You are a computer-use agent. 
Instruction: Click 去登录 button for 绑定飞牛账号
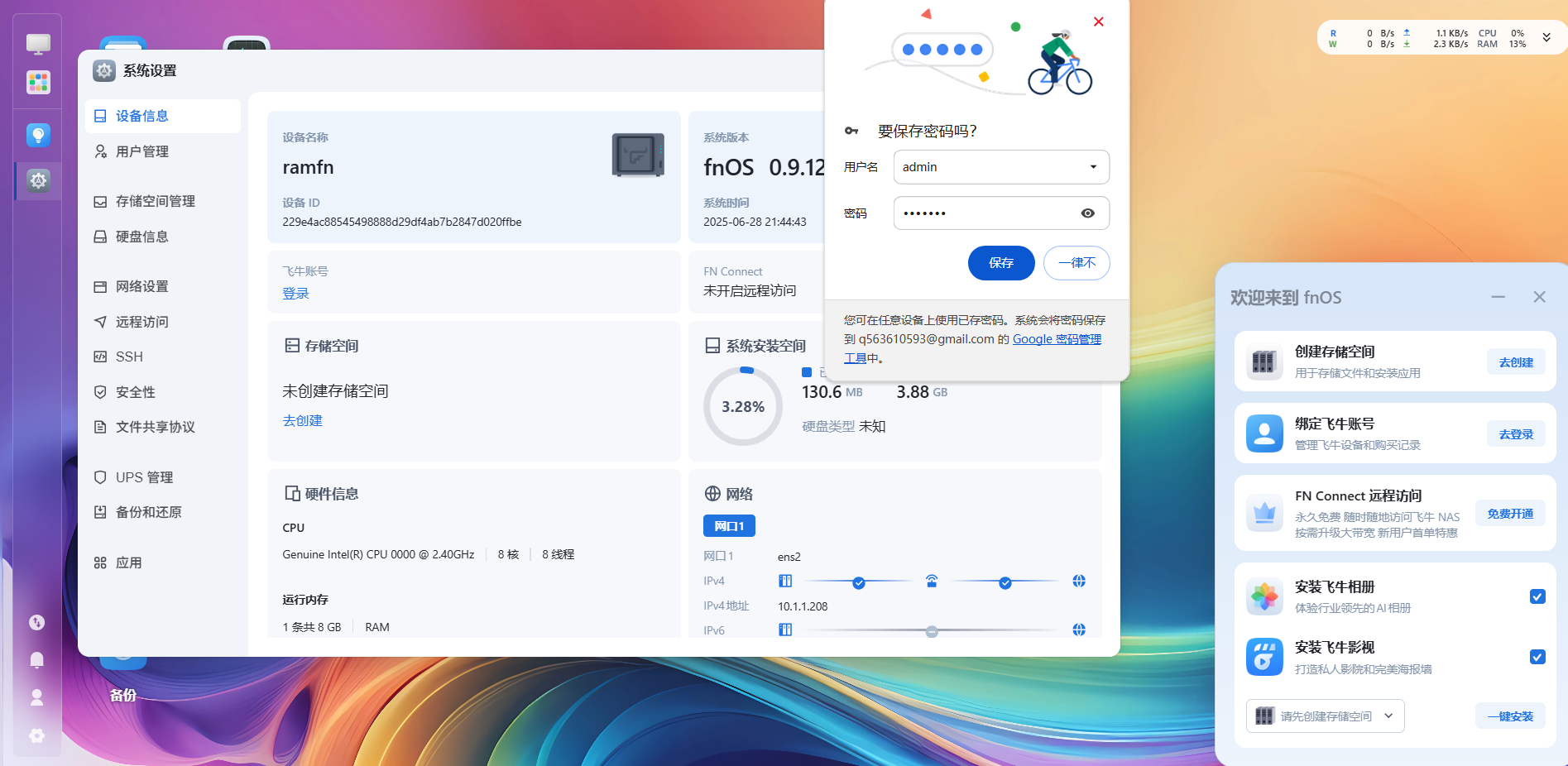1516,434
